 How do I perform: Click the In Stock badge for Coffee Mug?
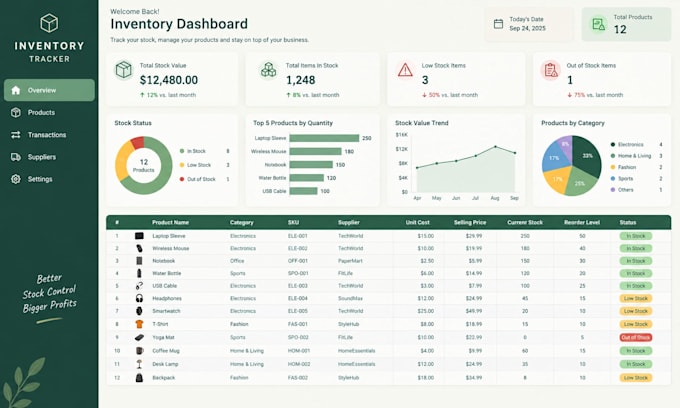tap(636, 350)
